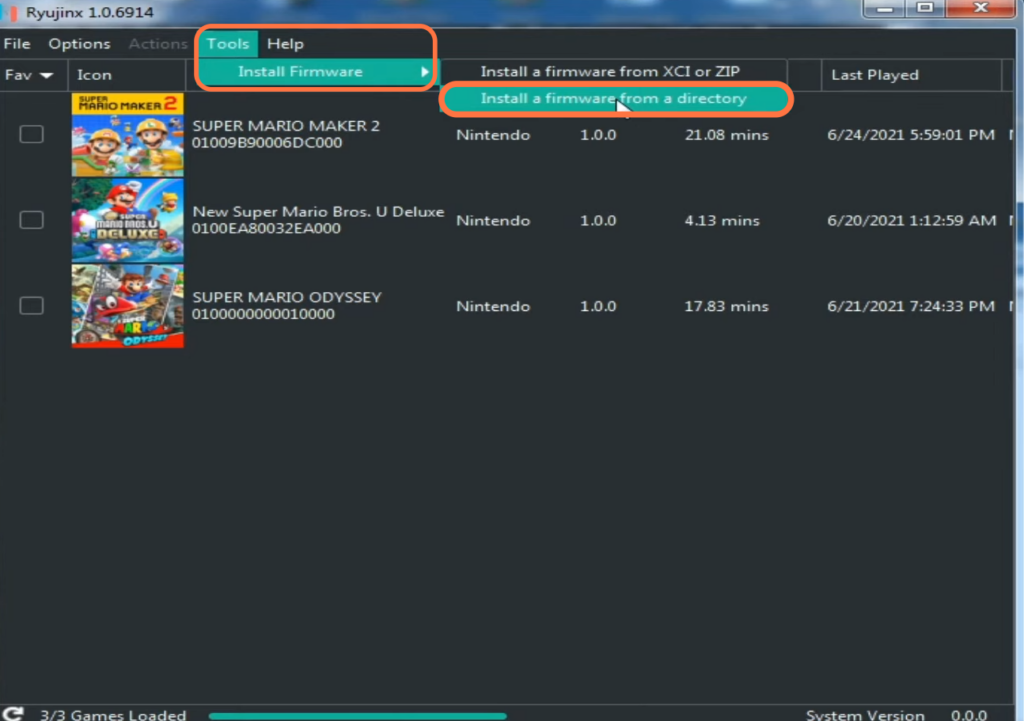Image resolution: width=1024 pixels, height=721 pixels.
Task: Mark Super Mario Odyssey as favorite
Action: (x=31, y=306)
